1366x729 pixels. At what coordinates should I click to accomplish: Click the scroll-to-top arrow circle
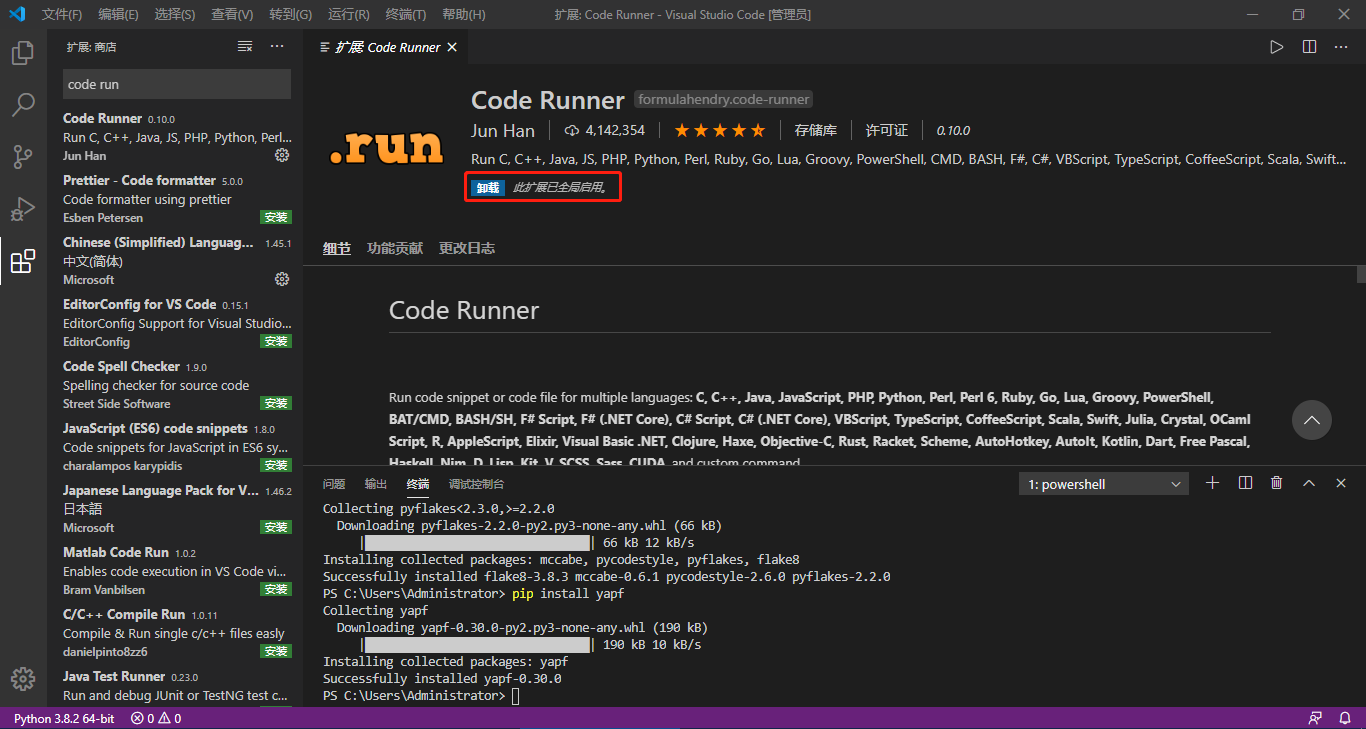coord(1312,420)
